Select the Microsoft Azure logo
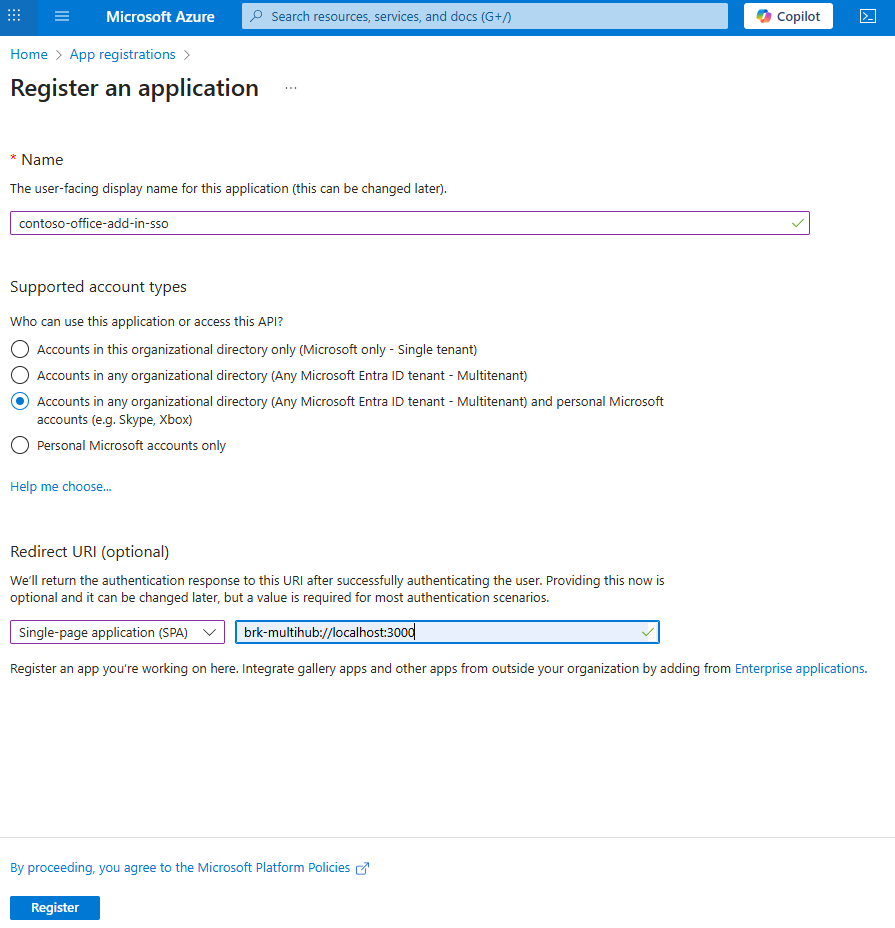Image resolution: width=895 pixels, height=928 pixels. coord(160,16)
